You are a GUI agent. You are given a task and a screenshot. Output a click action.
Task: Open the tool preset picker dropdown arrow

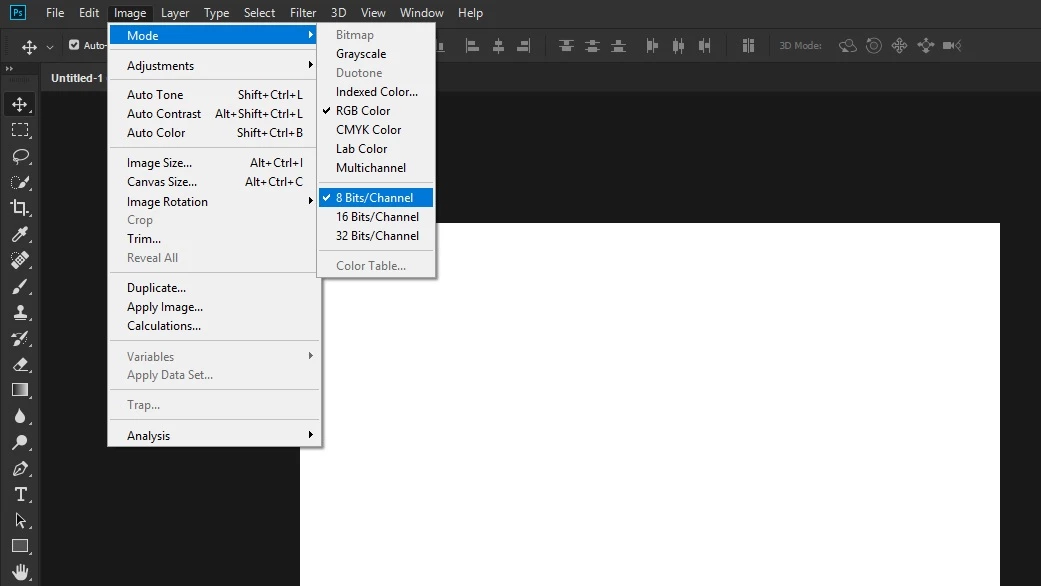pyautogui.click(x=50, y=47)
